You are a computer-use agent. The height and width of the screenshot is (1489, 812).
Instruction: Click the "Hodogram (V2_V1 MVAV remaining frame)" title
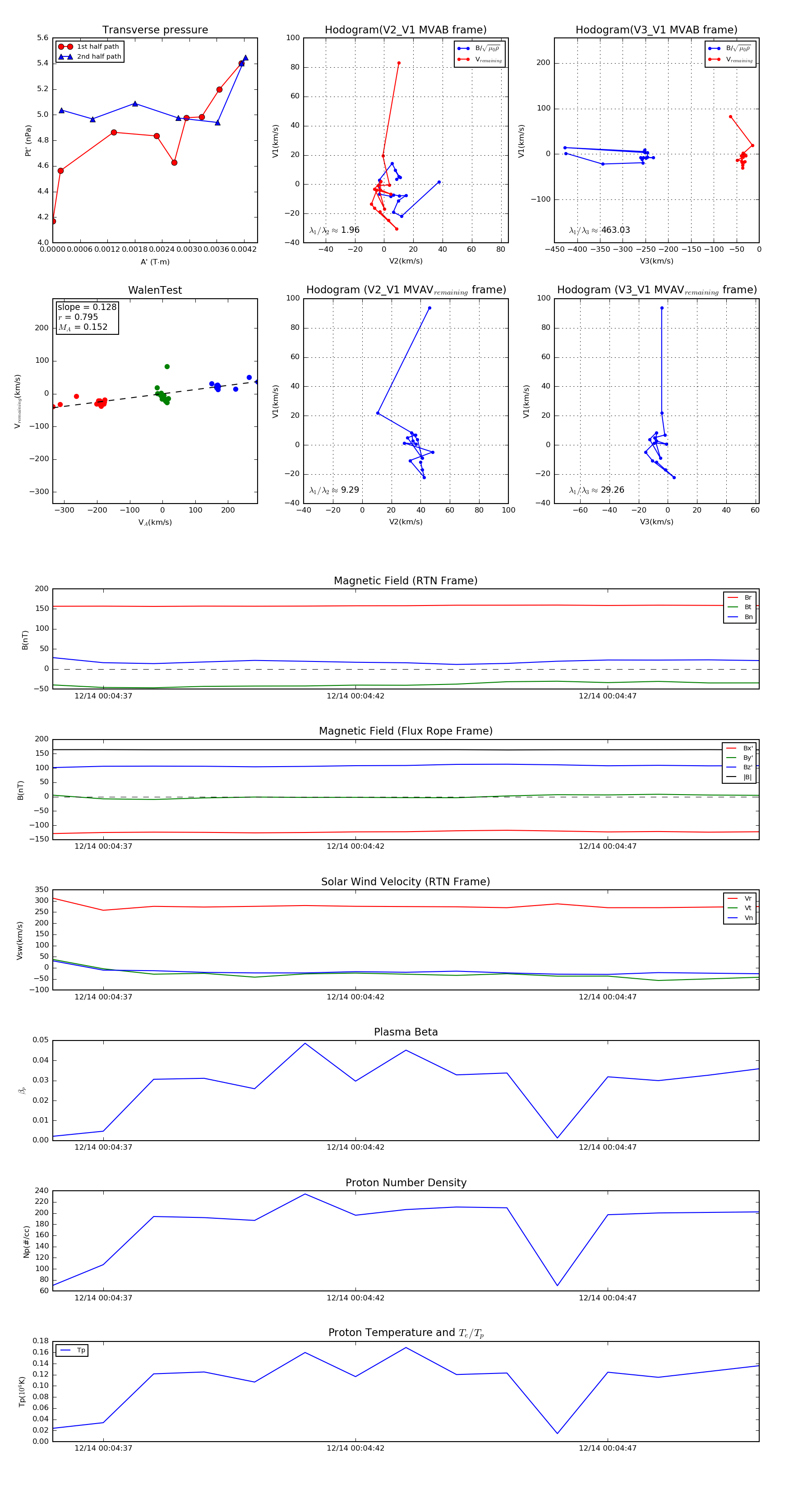point(406,290)
